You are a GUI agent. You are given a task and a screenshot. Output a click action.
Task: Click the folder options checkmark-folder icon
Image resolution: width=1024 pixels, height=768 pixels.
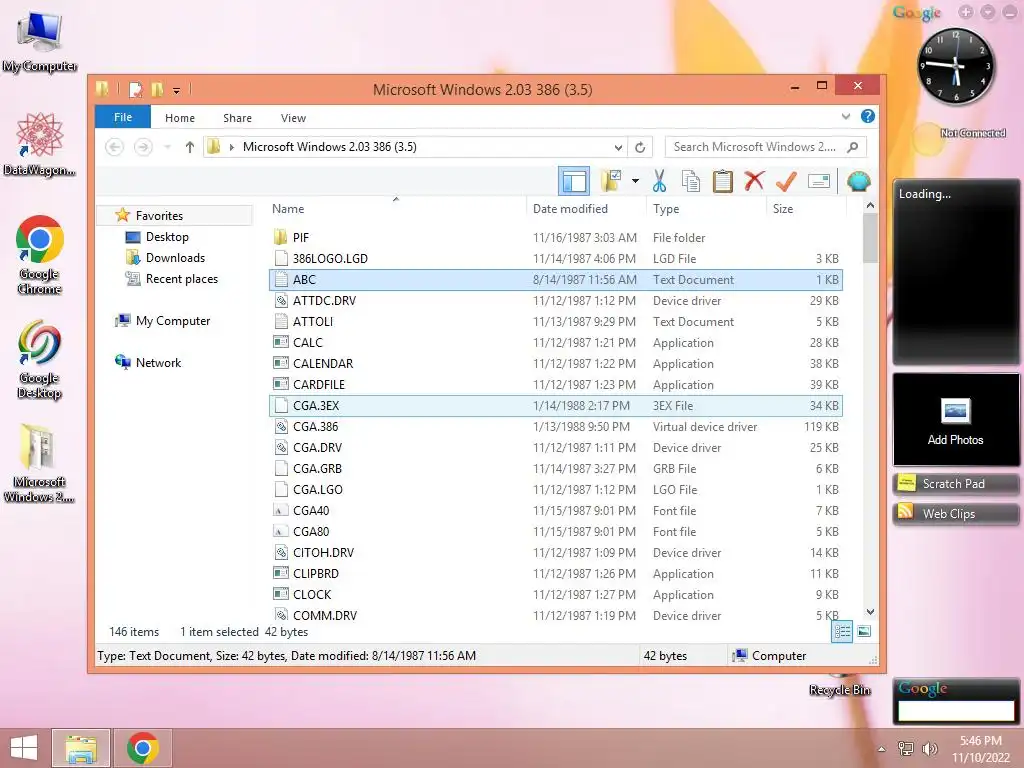click(x=611, y=181)
